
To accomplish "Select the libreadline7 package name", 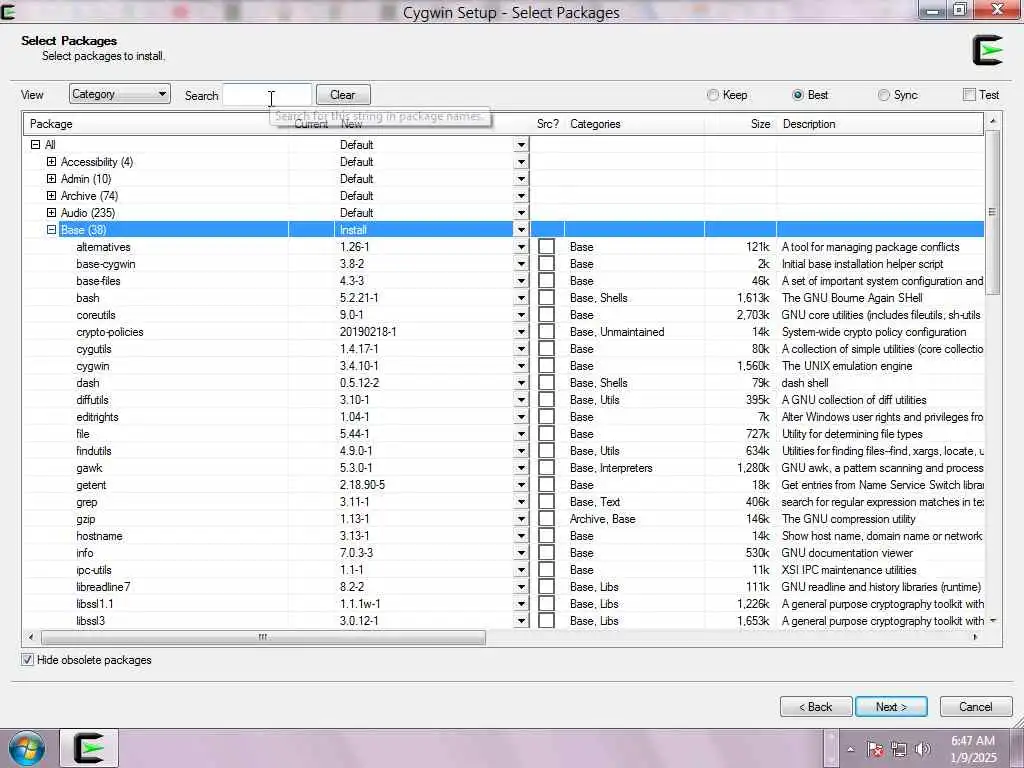I will 103,586.
